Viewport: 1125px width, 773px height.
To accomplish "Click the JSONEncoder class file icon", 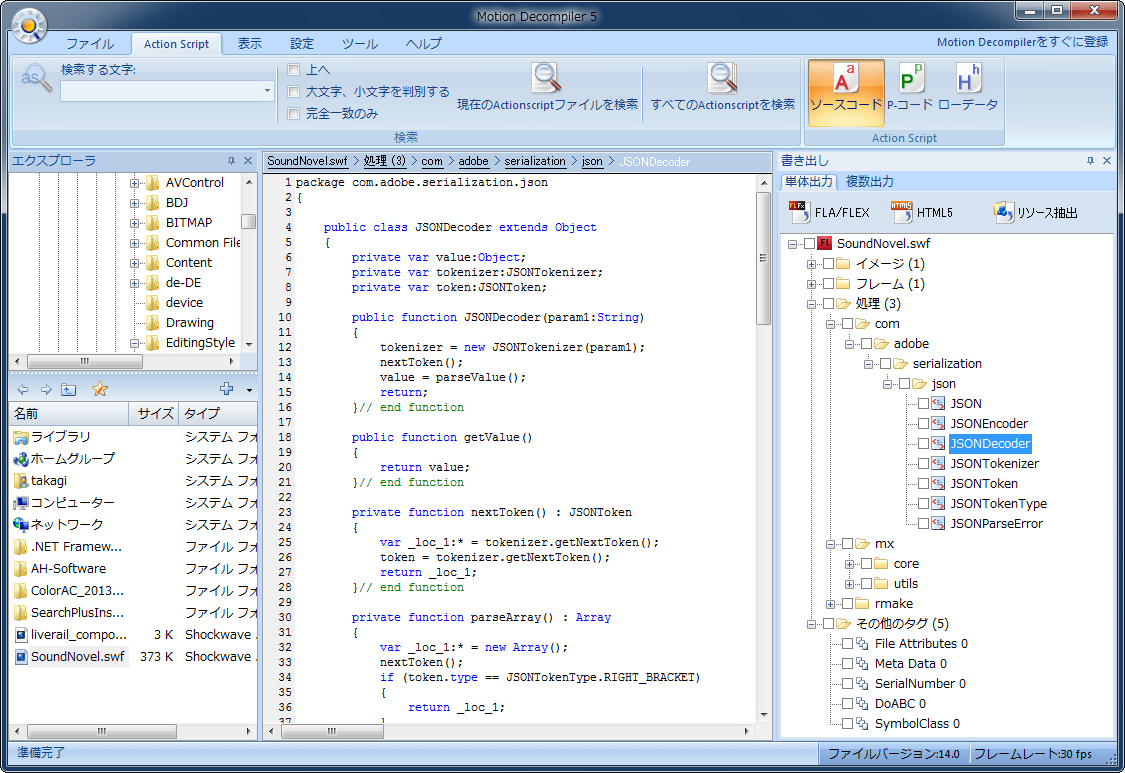I will (x=938, y=423).
